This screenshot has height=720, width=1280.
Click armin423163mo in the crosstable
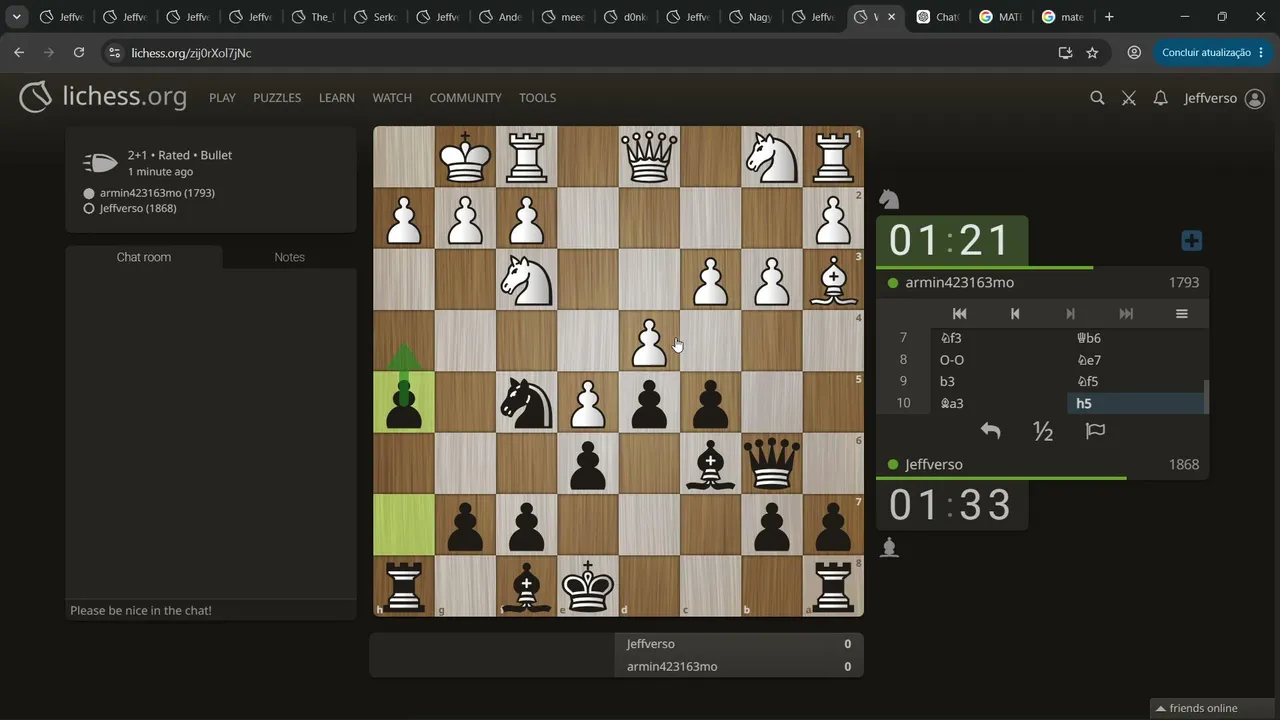672,666
